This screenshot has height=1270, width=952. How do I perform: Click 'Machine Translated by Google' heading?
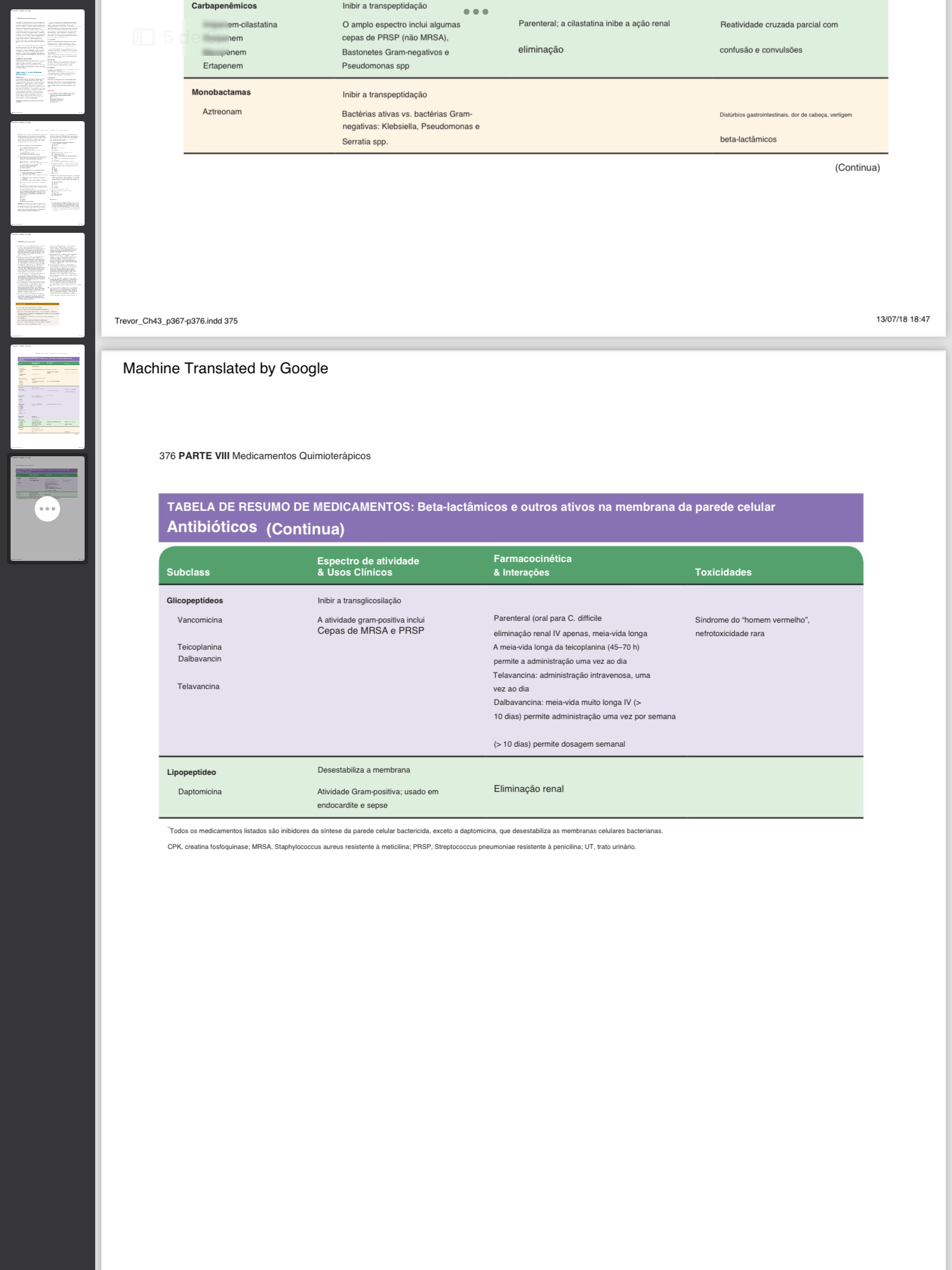(x=226, y=369)
